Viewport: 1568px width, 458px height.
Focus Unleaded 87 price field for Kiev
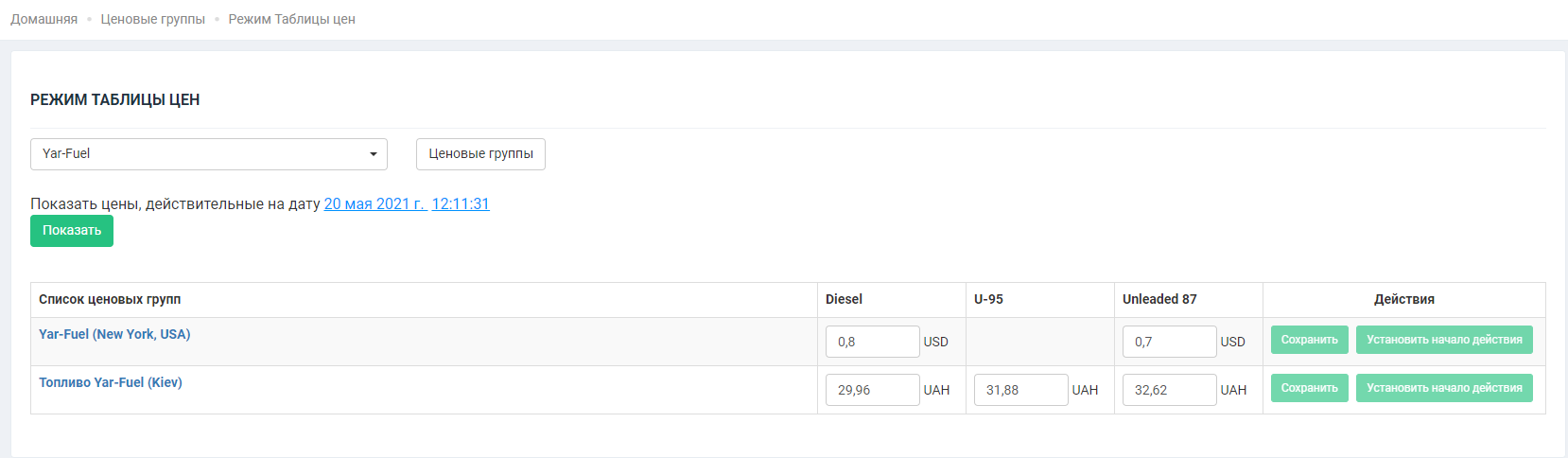tap(1169, 390)
